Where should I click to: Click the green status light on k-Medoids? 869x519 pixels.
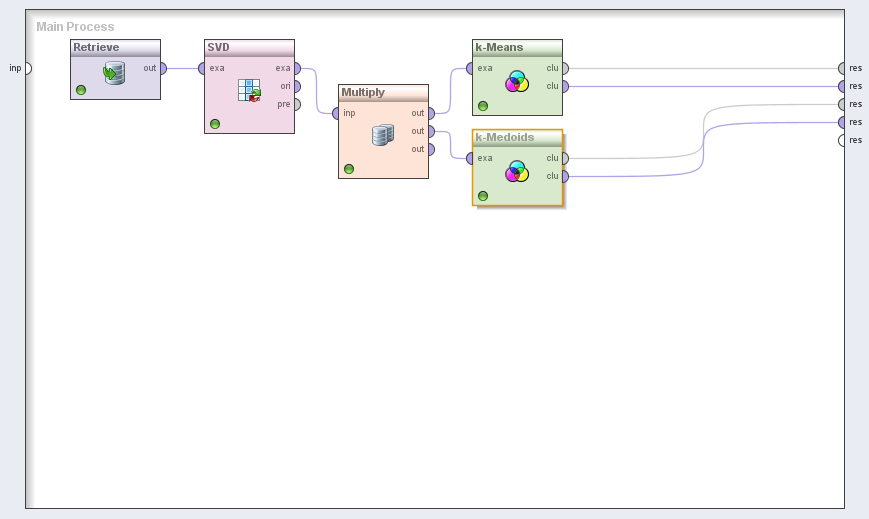pyautogui.click(x=483, y=196)
